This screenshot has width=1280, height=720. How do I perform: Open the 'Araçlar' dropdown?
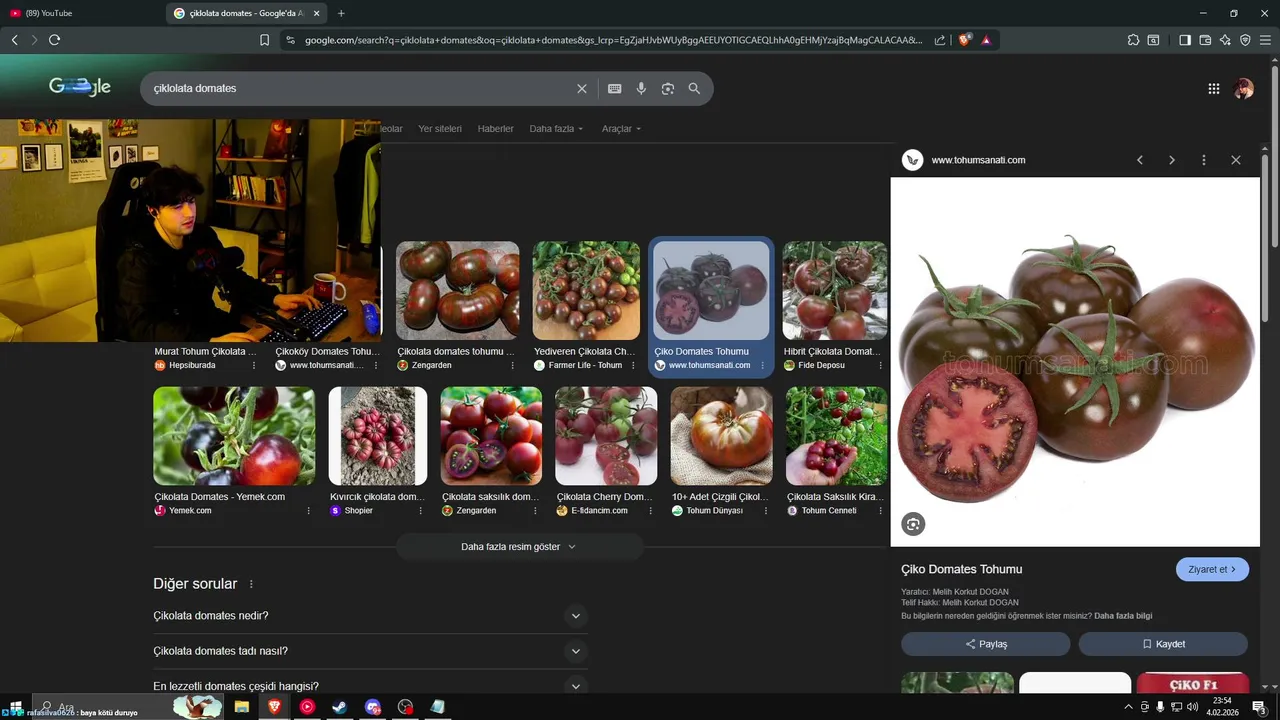[621, 129]
